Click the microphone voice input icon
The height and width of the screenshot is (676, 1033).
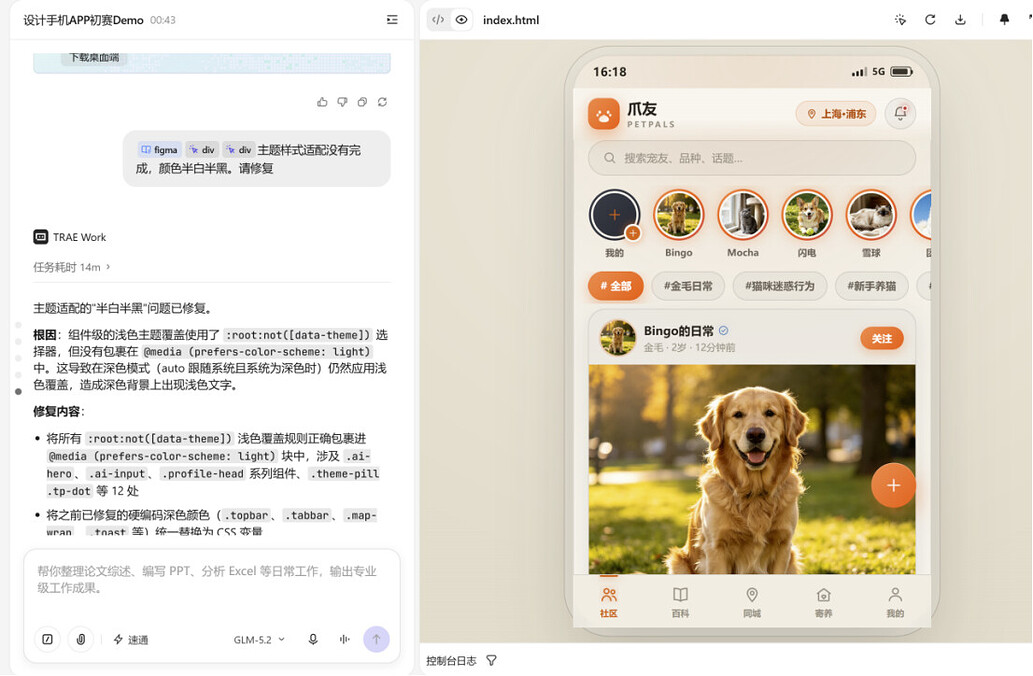[x=313, y=639]
